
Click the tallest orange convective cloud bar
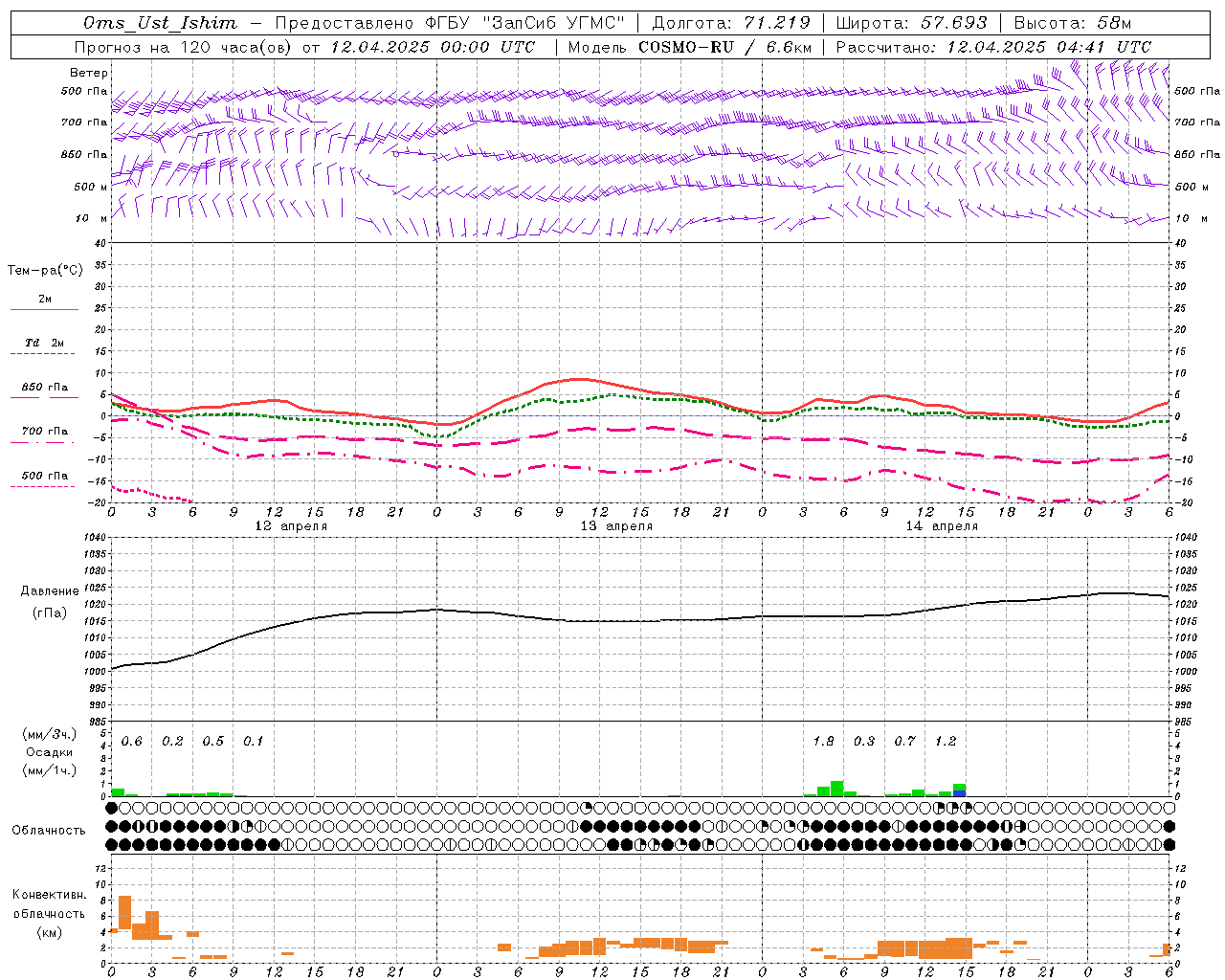[x=124, y=912]
